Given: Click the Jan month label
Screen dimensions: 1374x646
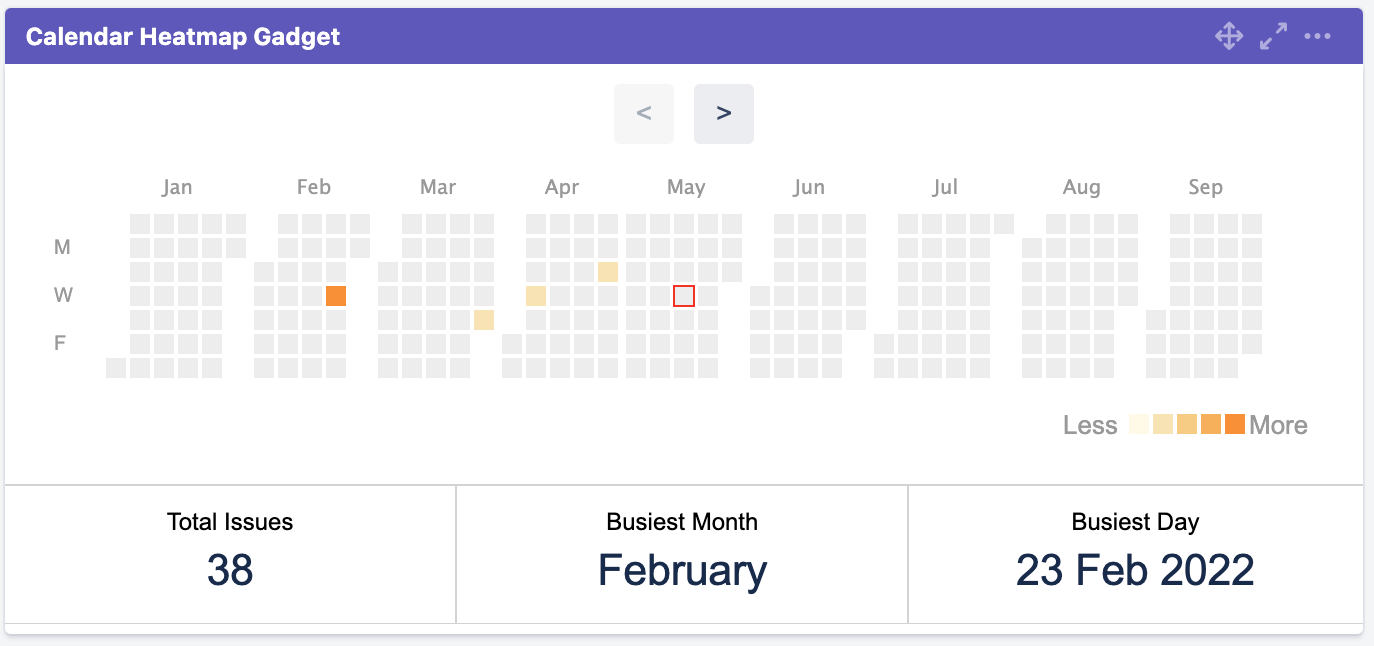Looking at the screenshot, I should pos(177,187).
